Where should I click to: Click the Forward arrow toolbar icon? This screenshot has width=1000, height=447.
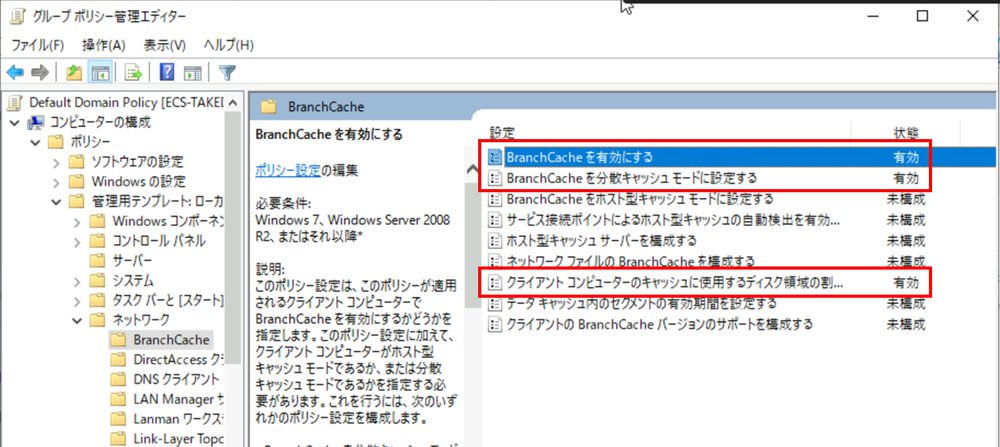[40, 73]
